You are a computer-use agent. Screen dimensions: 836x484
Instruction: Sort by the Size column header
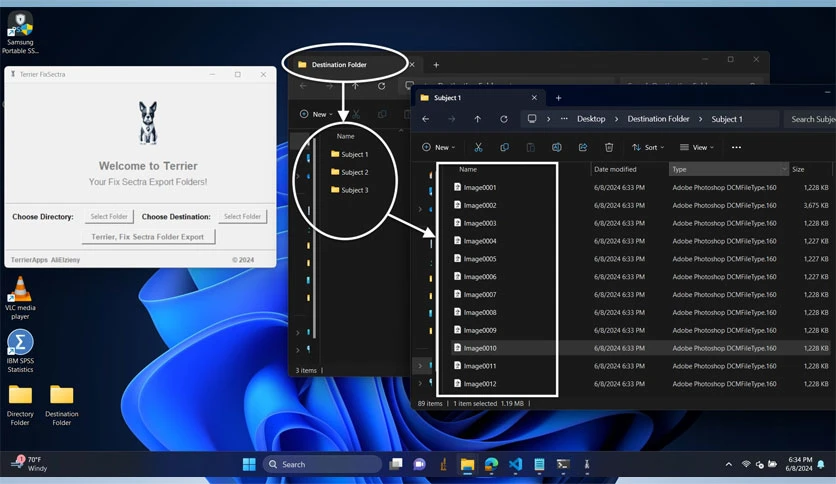coord(798,169)
